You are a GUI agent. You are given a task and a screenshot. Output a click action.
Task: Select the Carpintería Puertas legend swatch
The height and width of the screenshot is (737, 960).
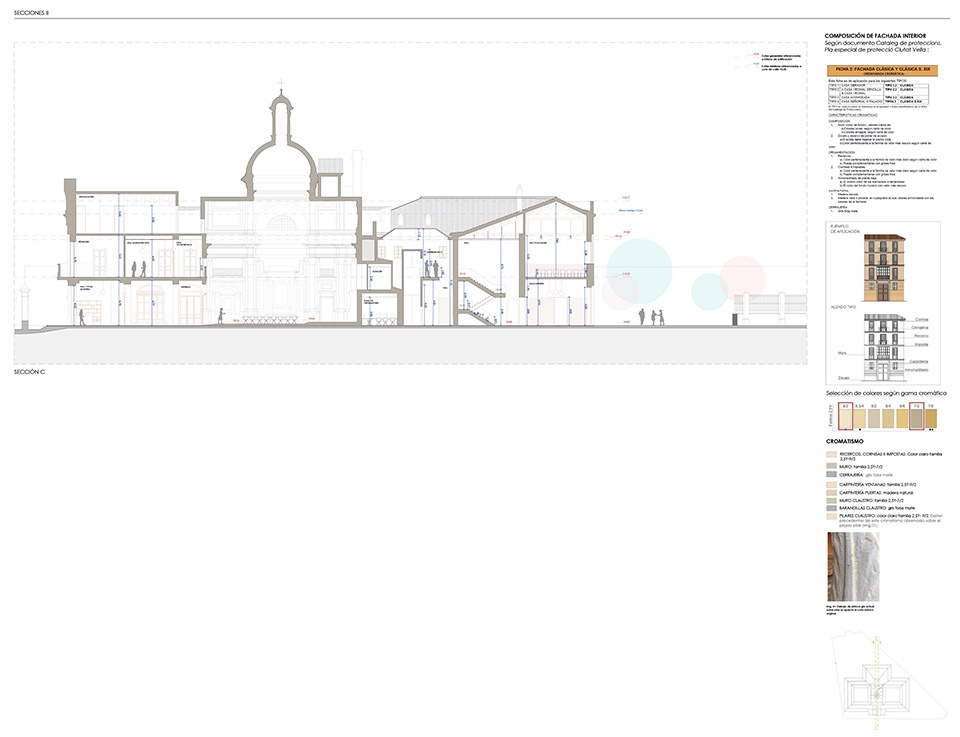(831, 492)
